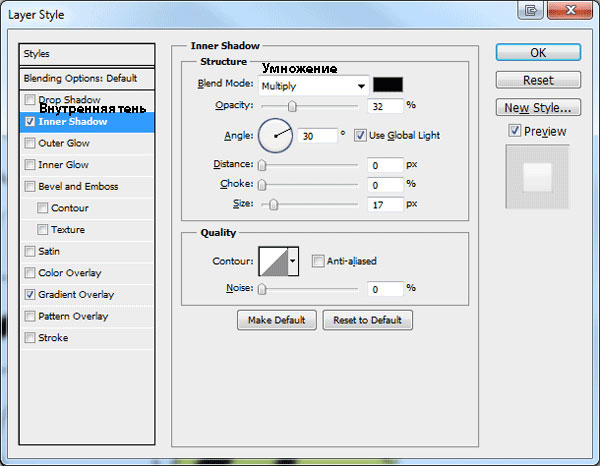Click the Noise slider handle
600x466 pixels.
pyautogui.click(x=262, y=289)
